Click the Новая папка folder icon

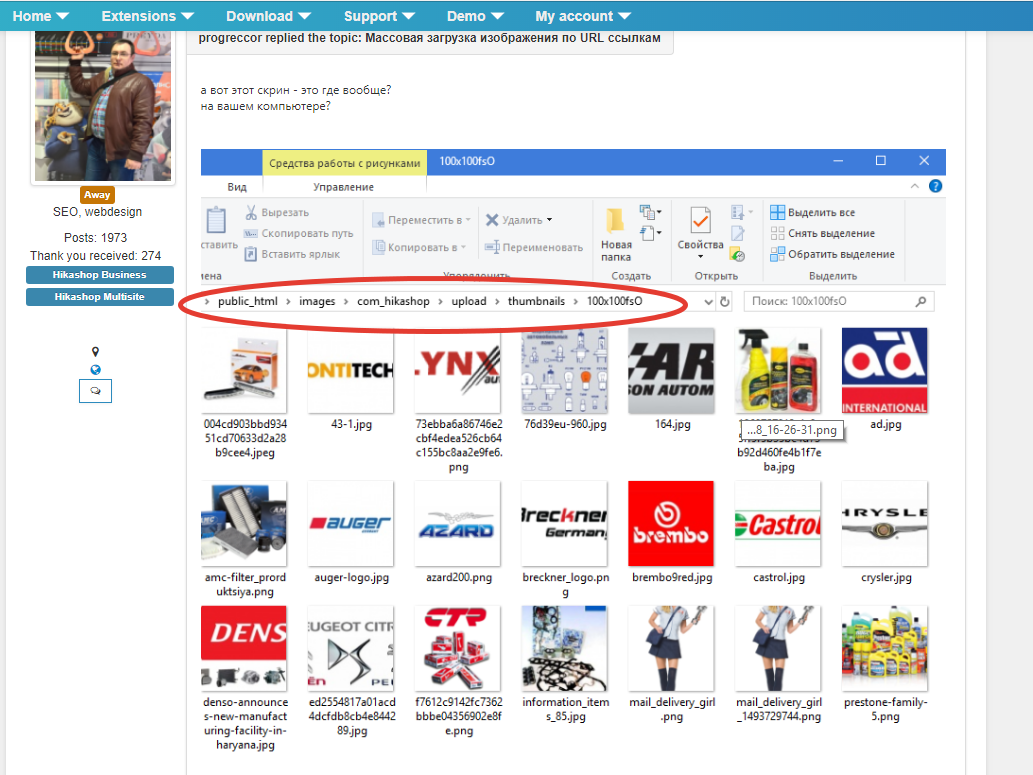point(615,221)
